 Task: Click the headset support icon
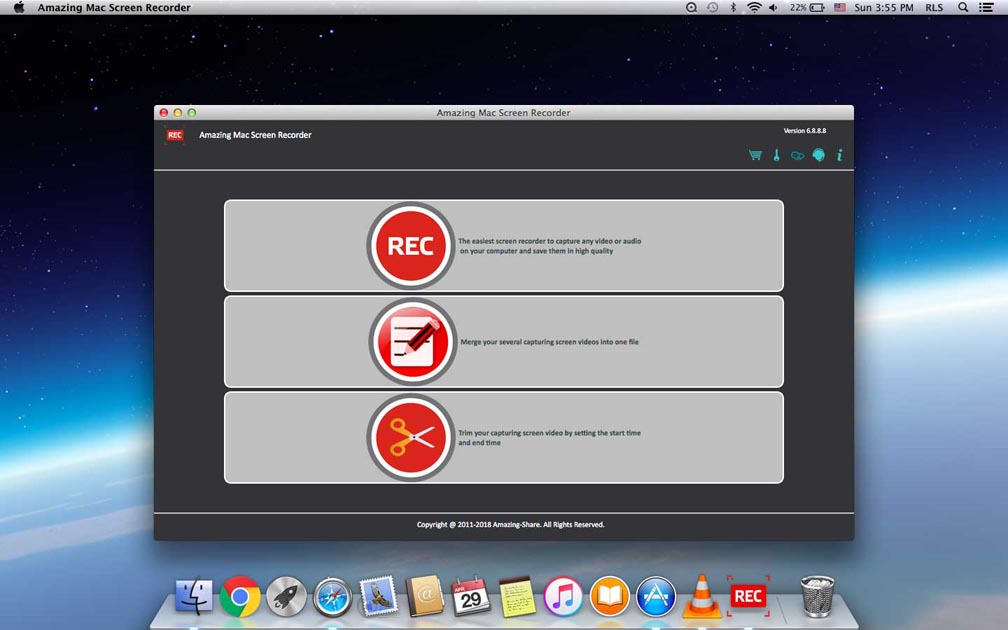coord(818,155)
